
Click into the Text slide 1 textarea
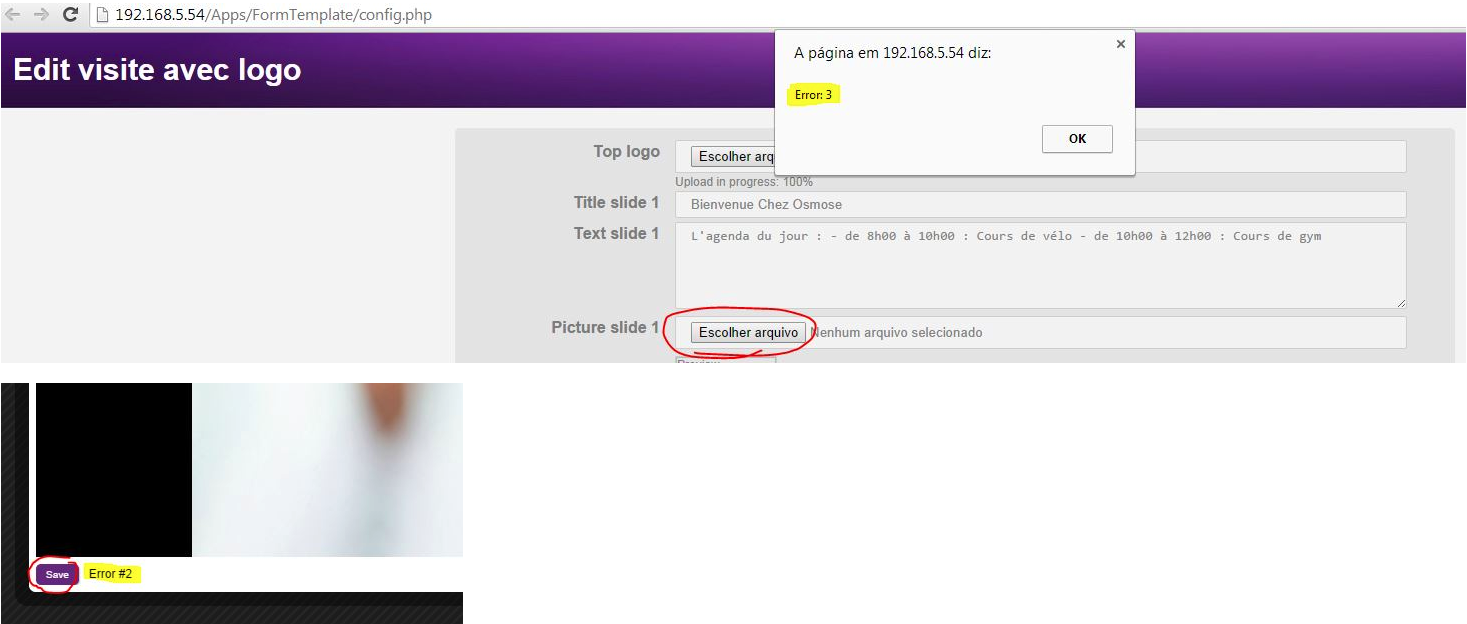tap(1040, 265)
